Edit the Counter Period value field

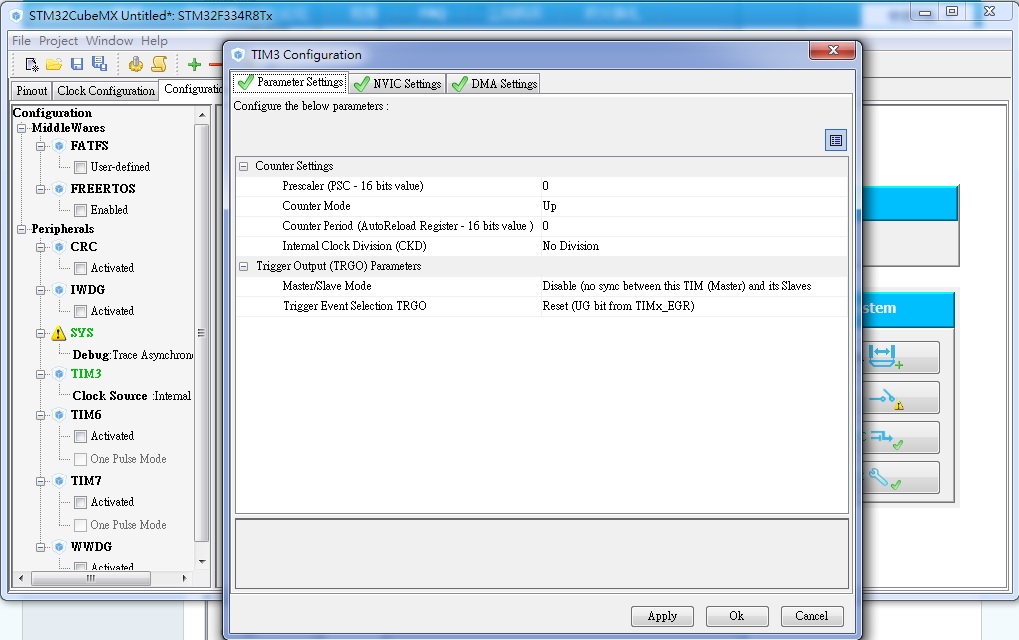(693, 226)
